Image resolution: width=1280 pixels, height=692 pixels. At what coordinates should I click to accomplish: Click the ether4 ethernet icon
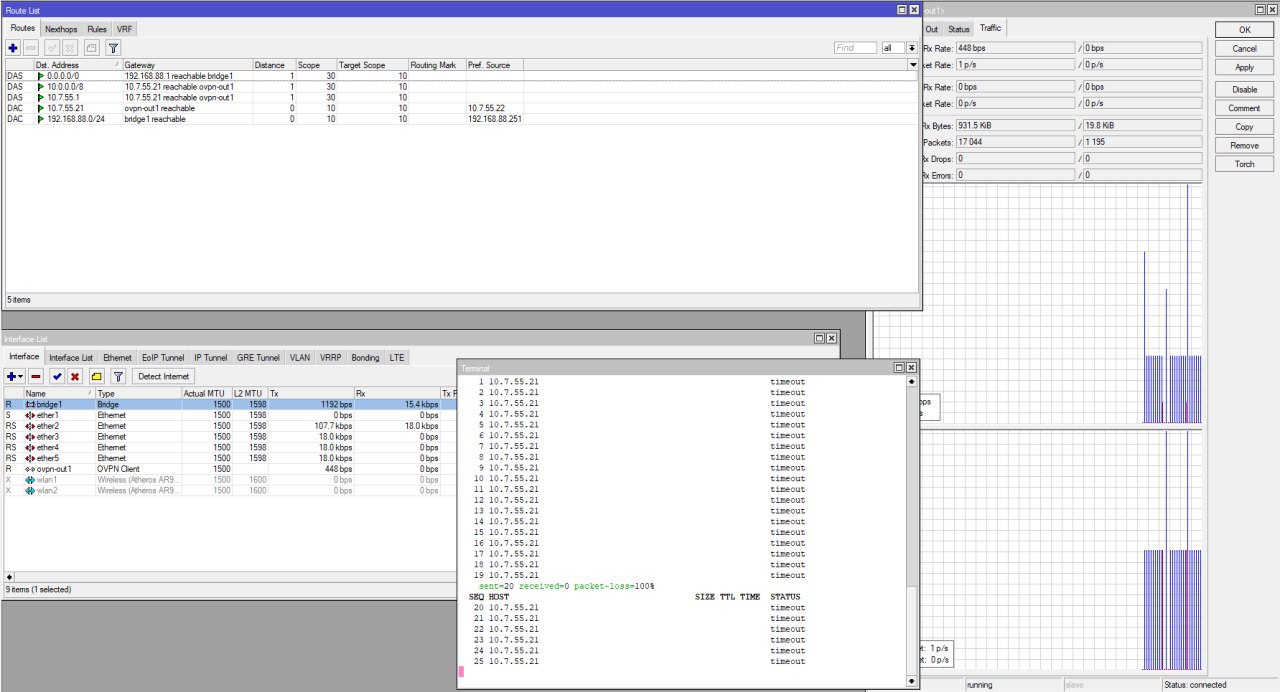[x=30, y=447]
